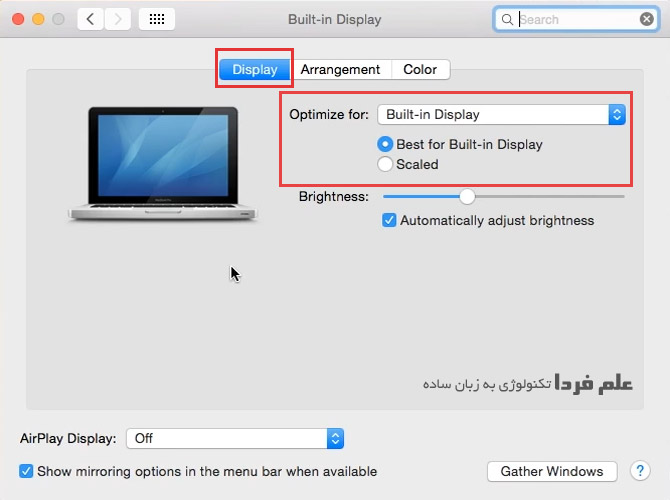Minimize the window with the yellow button

click(38, 19)
